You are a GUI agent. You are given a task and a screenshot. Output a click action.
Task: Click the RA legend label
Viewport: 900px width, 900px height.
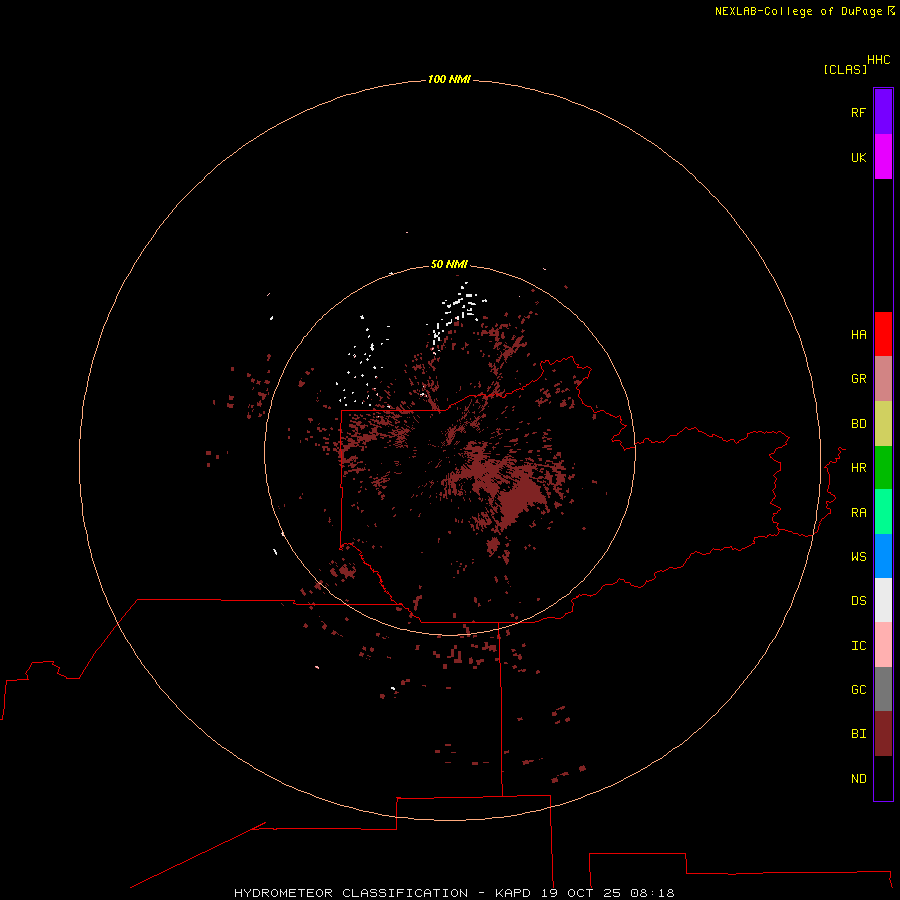(x=858, y=513)
